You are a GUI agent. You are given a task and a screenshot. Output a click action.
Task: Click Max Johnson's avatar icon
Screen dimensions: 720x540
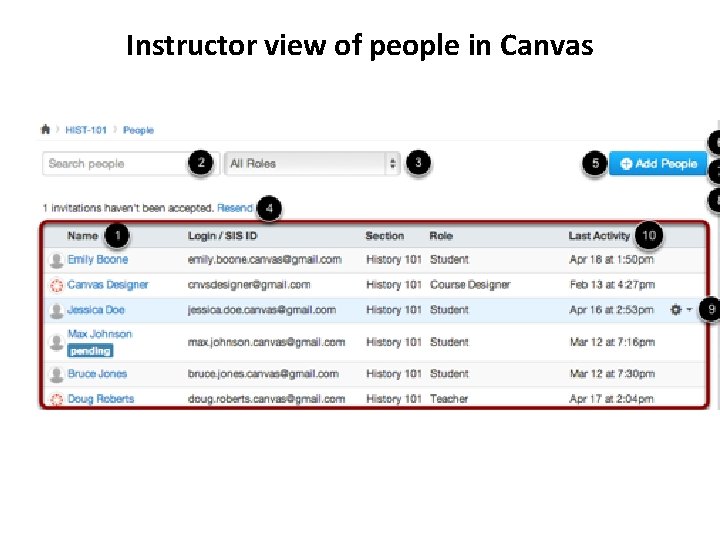tap(56, 343)
